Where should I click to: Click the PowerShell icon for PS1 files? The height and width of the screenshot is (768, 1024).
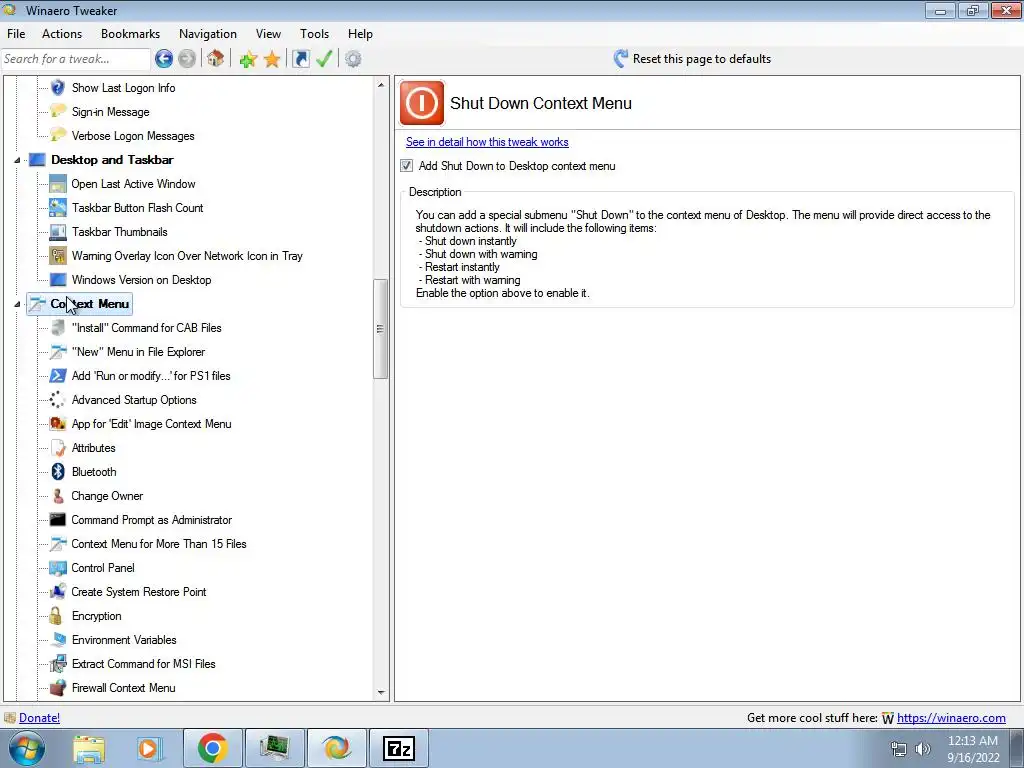pyautogui.click(x=57, y=376)
